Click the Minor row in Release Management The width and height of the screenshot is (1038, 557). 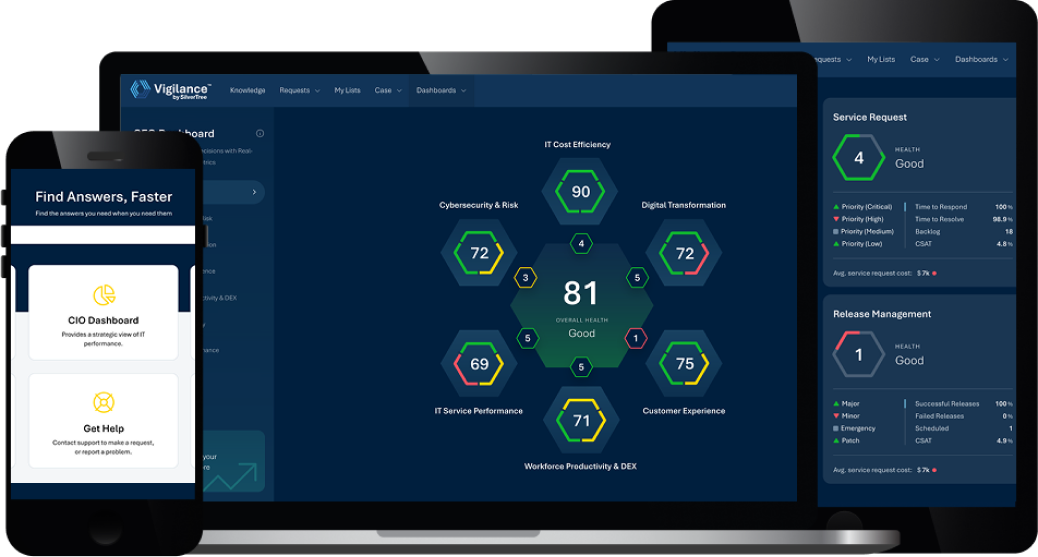(846, 416)
